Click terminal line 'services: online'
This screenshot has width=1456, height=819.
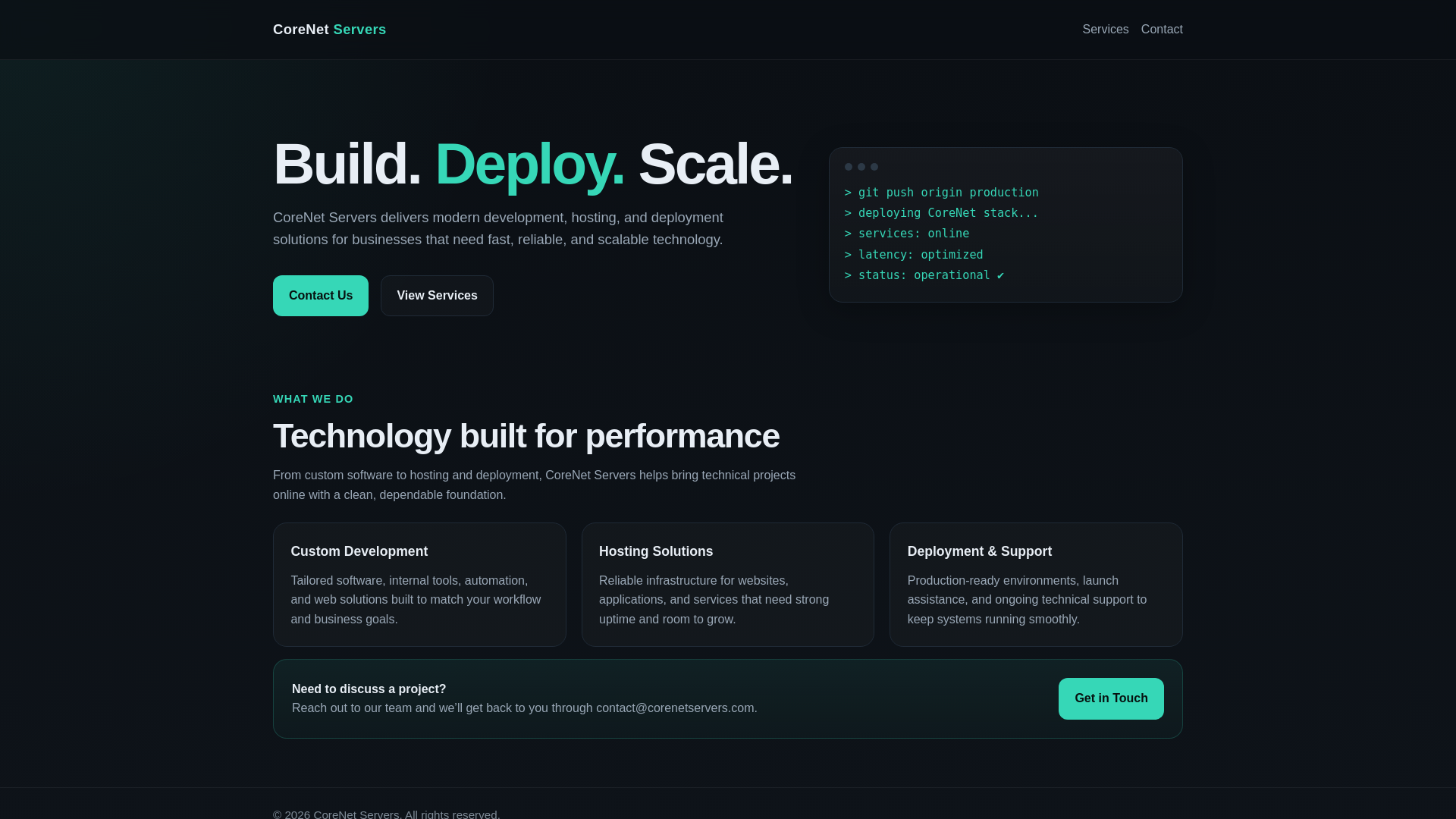tap(907, 234)
